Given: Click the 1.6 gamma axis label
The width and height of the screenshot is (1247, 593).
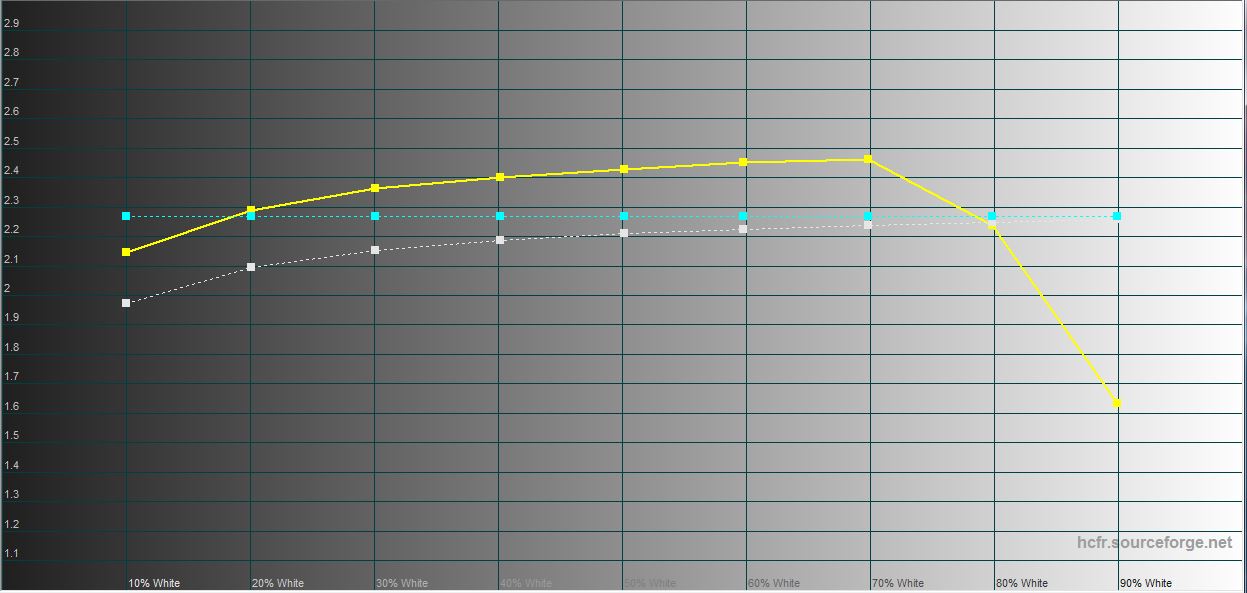Looking at the screenshot, I should pyautogui.click(x=11, y=406).
